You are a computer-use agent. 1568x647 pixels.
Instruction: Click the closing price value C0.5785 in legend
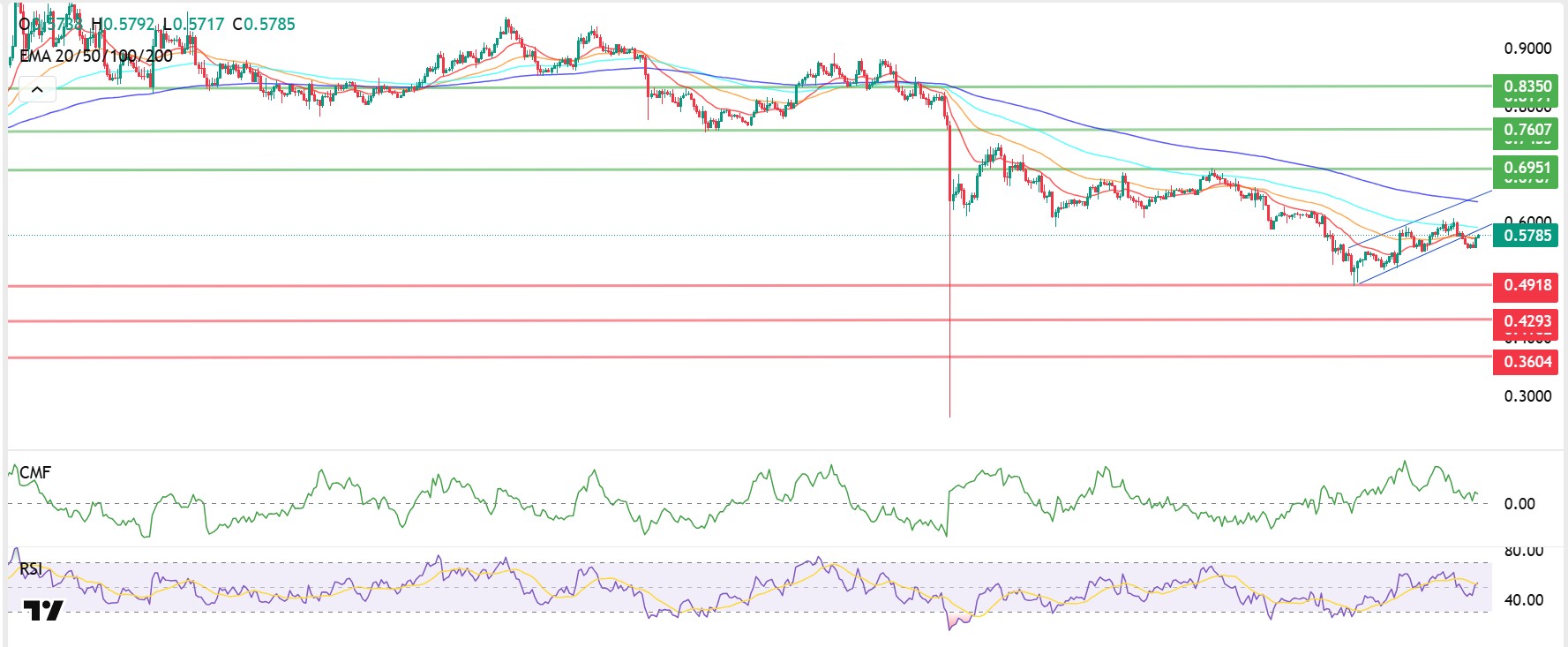[x=264, y=25]
